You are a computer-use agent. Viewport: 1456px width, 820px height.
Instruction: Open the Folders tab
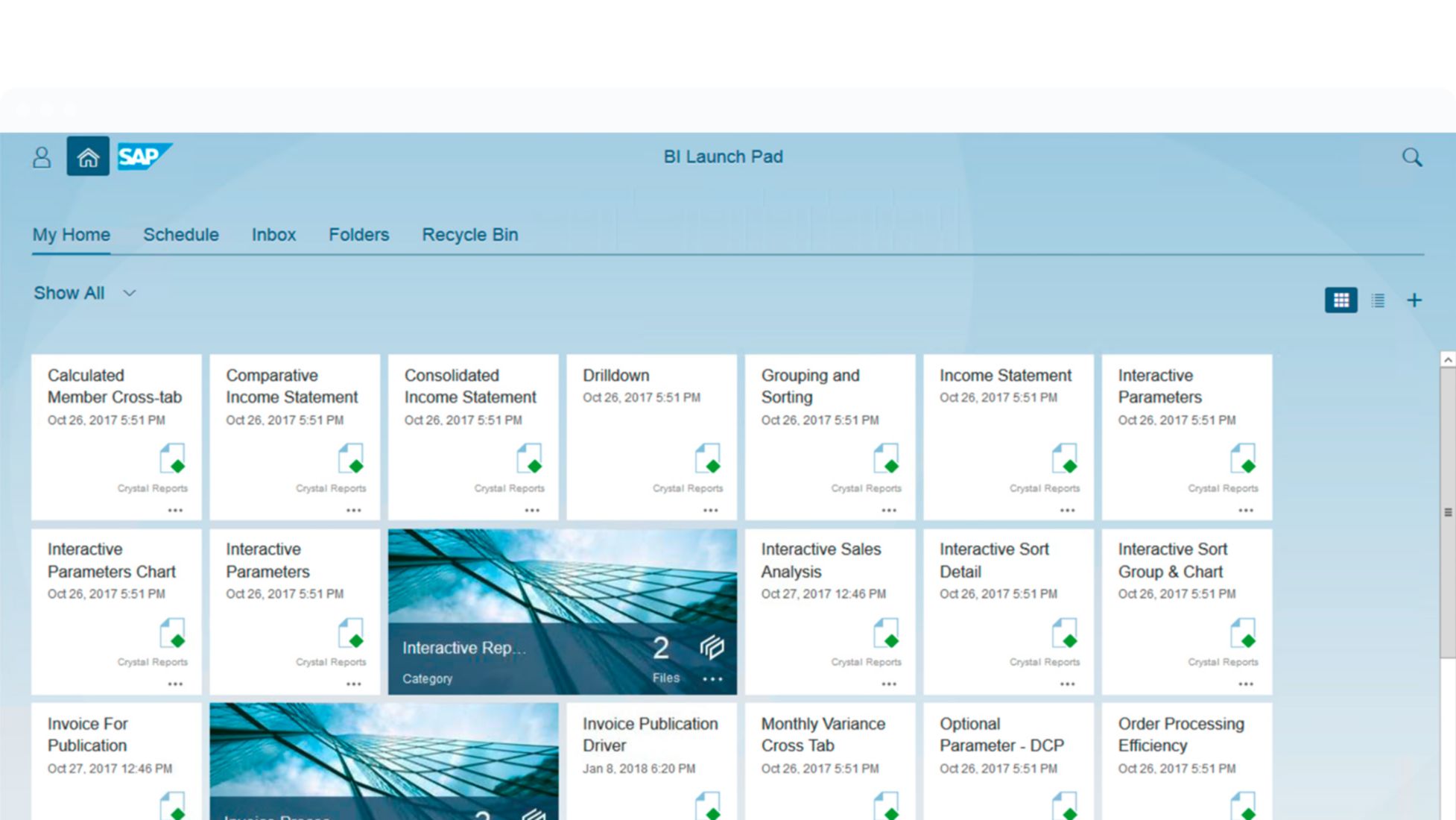click(358, 235)
